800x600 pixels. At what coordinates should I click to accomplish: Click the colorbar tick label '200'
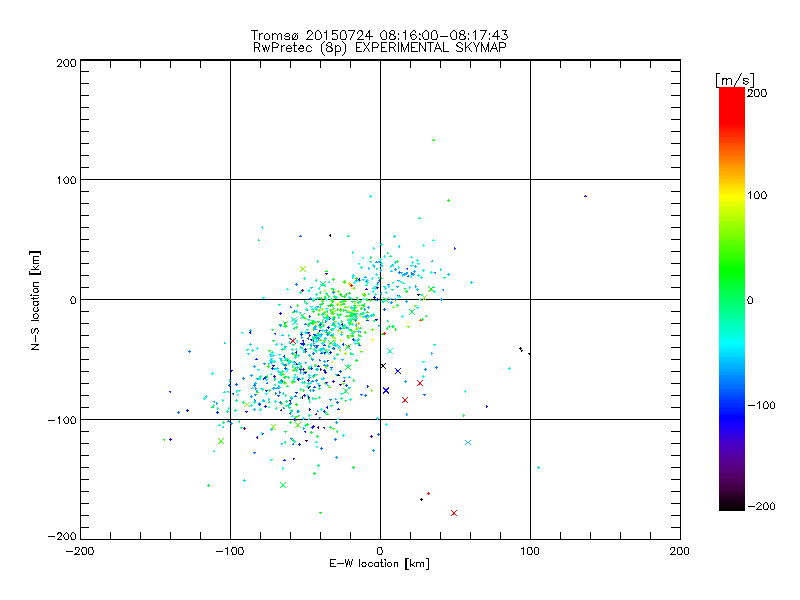757,93
